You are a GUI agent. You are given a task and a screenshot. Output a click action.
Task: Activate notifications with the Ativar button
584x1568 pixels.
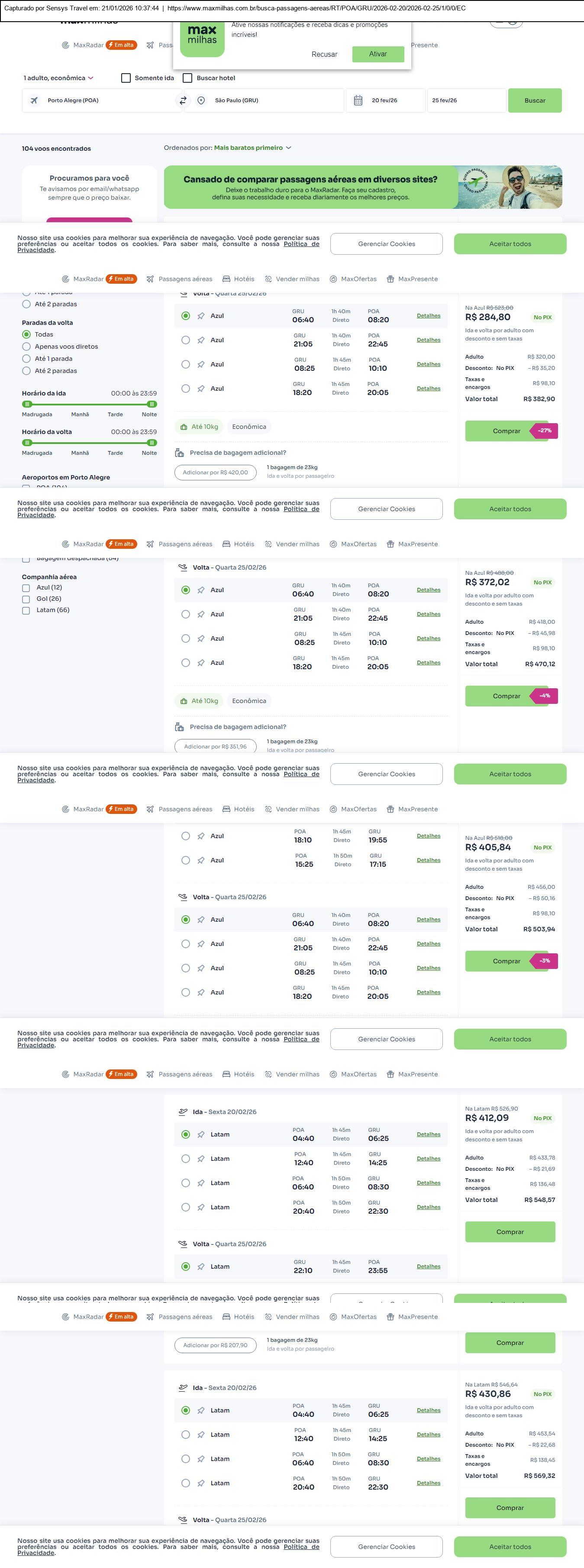378,54
